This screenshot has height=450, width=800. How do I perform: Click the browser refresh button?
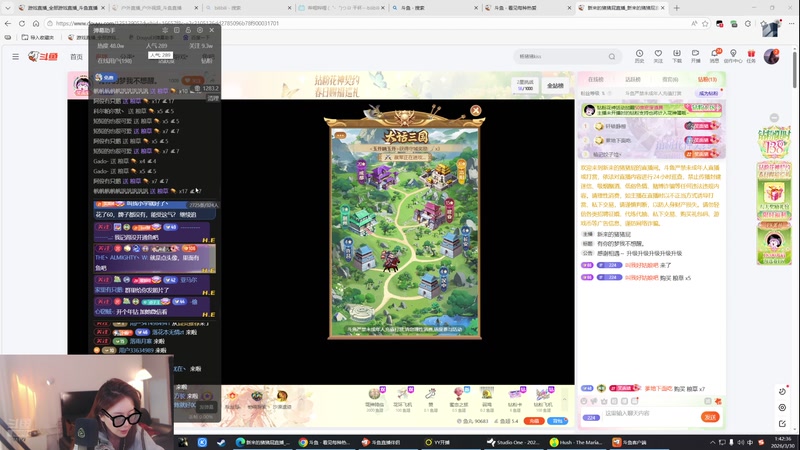(22, 23)
